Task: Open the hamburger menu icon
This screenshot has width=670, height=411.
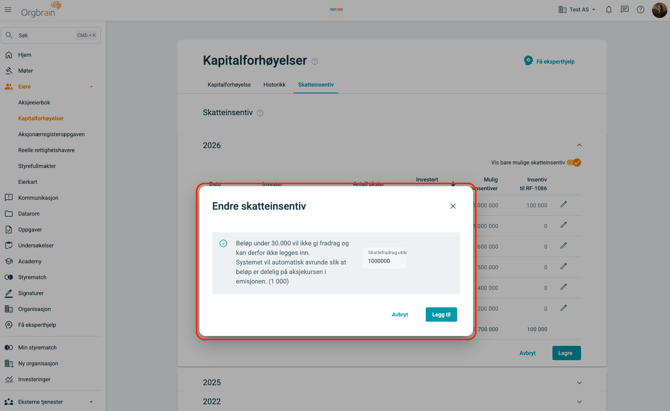Action: tap(8, 10)
